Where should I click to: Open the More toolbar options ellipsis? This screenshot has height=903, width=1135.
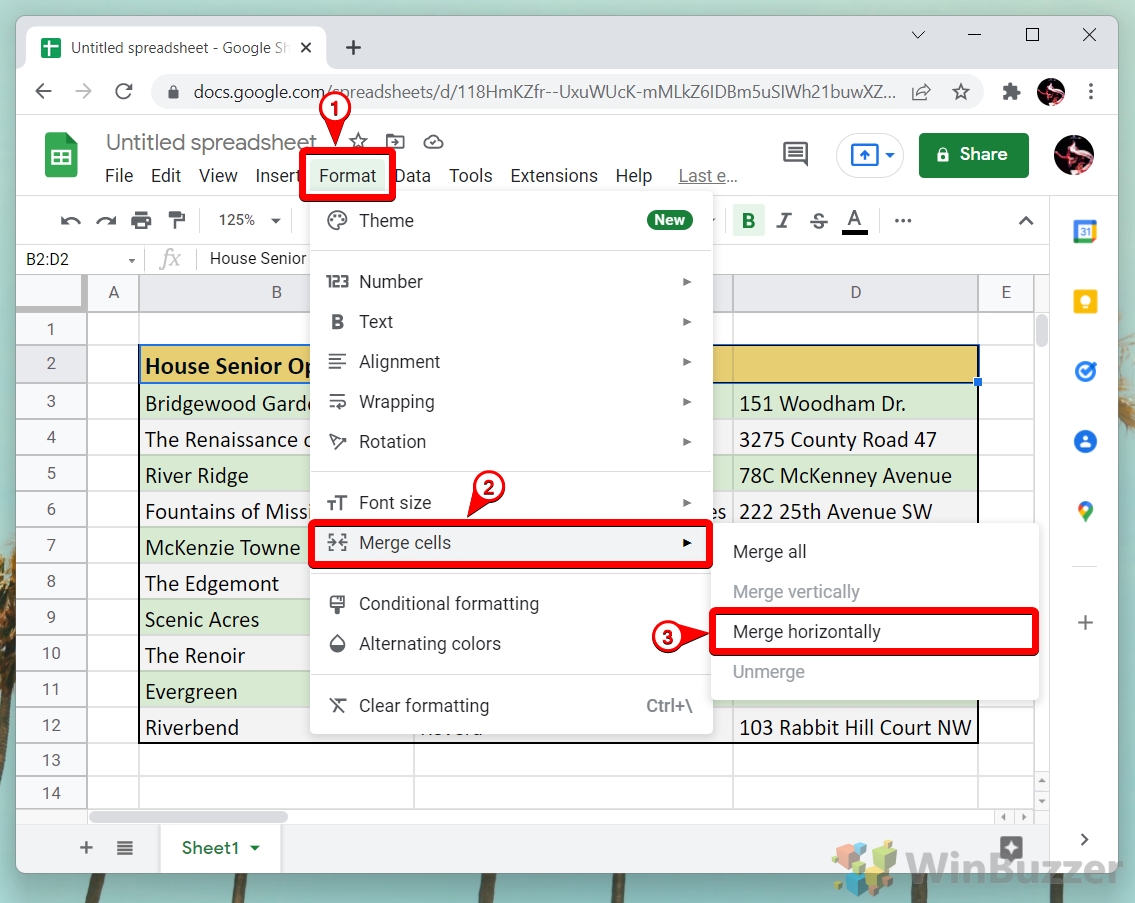[x=903, y=220]
